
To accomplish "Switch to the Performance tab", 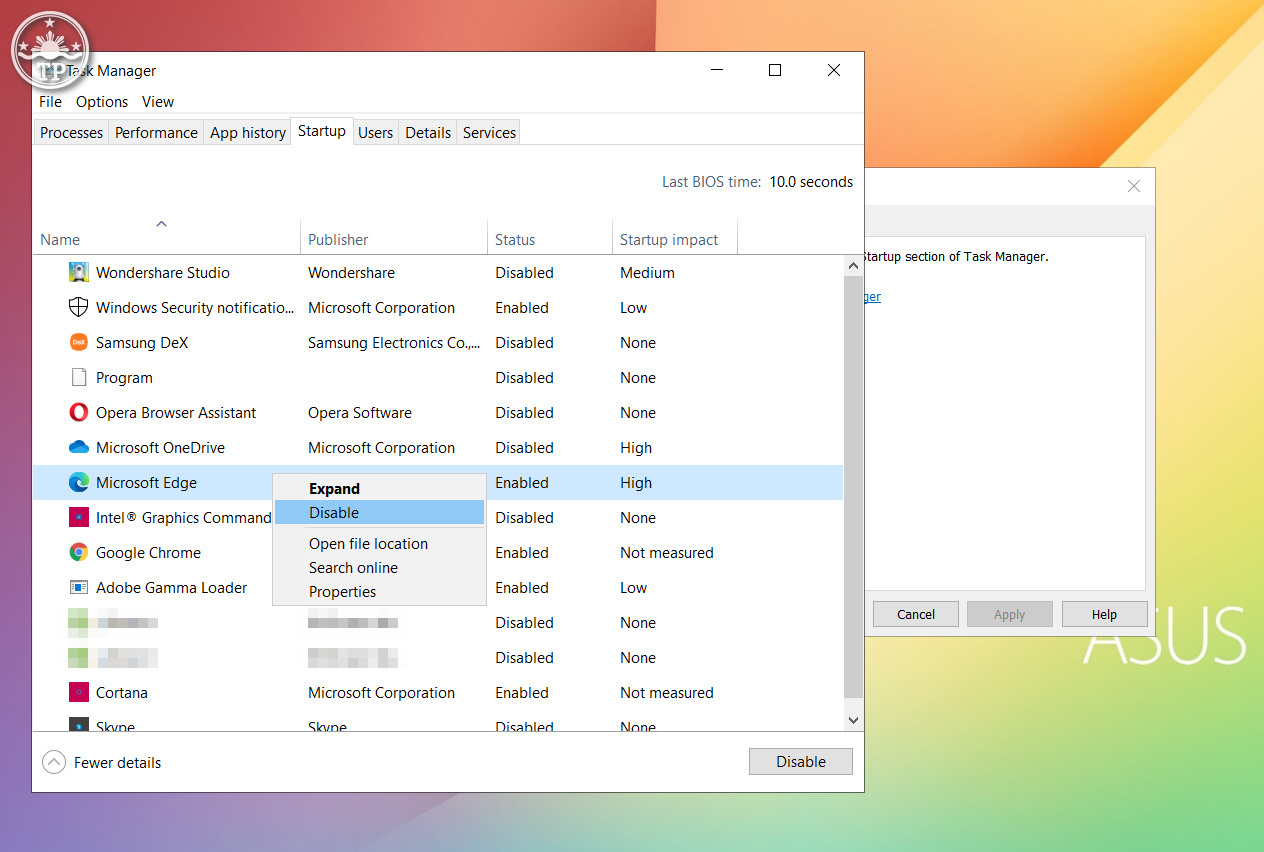I will pos(156,132).
